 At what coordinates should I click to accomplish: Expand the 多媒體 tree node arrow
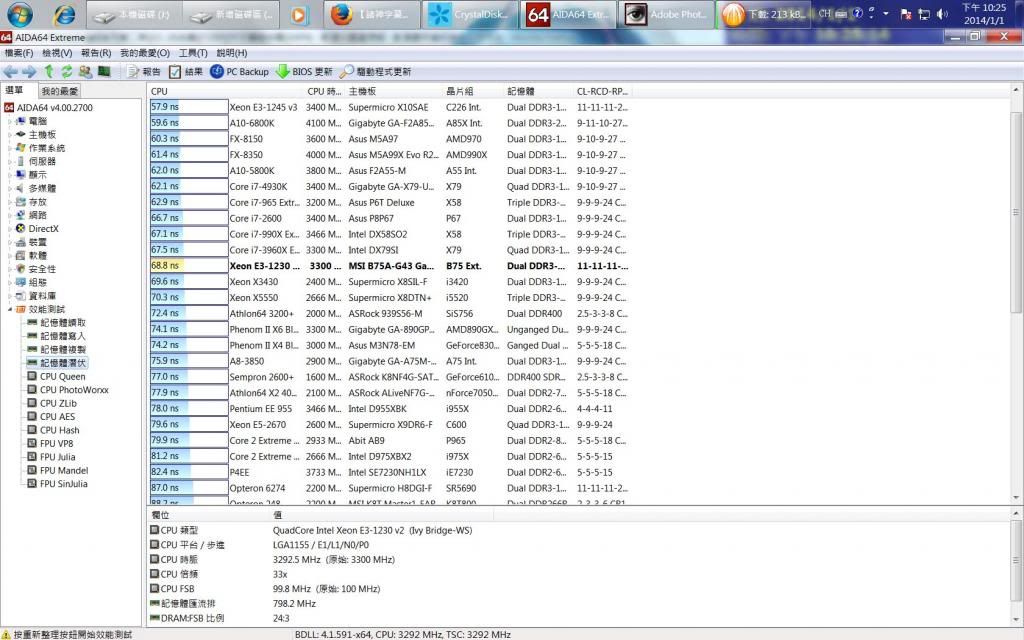[10, 188]
